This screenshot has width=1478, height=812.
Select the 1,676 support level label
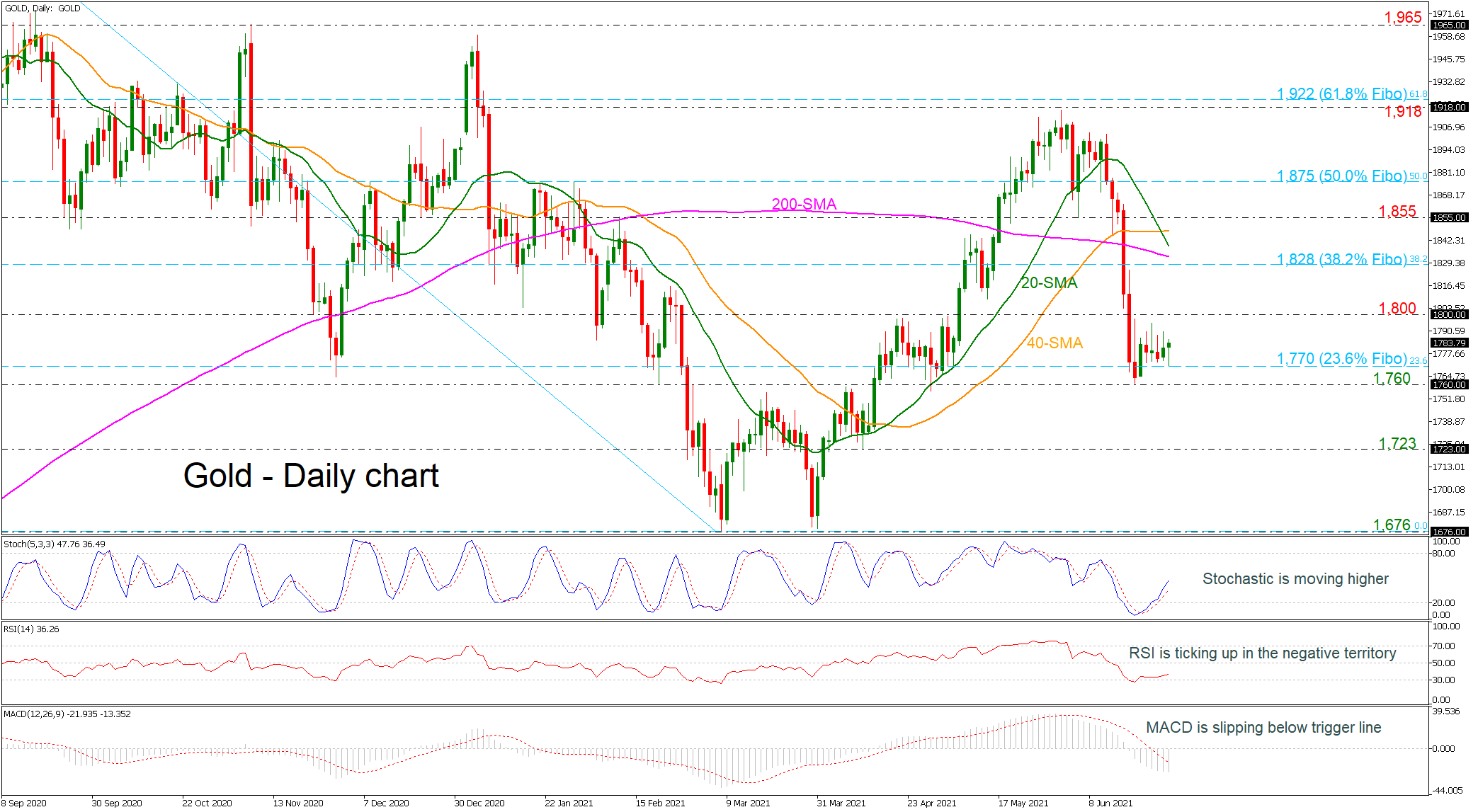click(x=1392, y=525)
